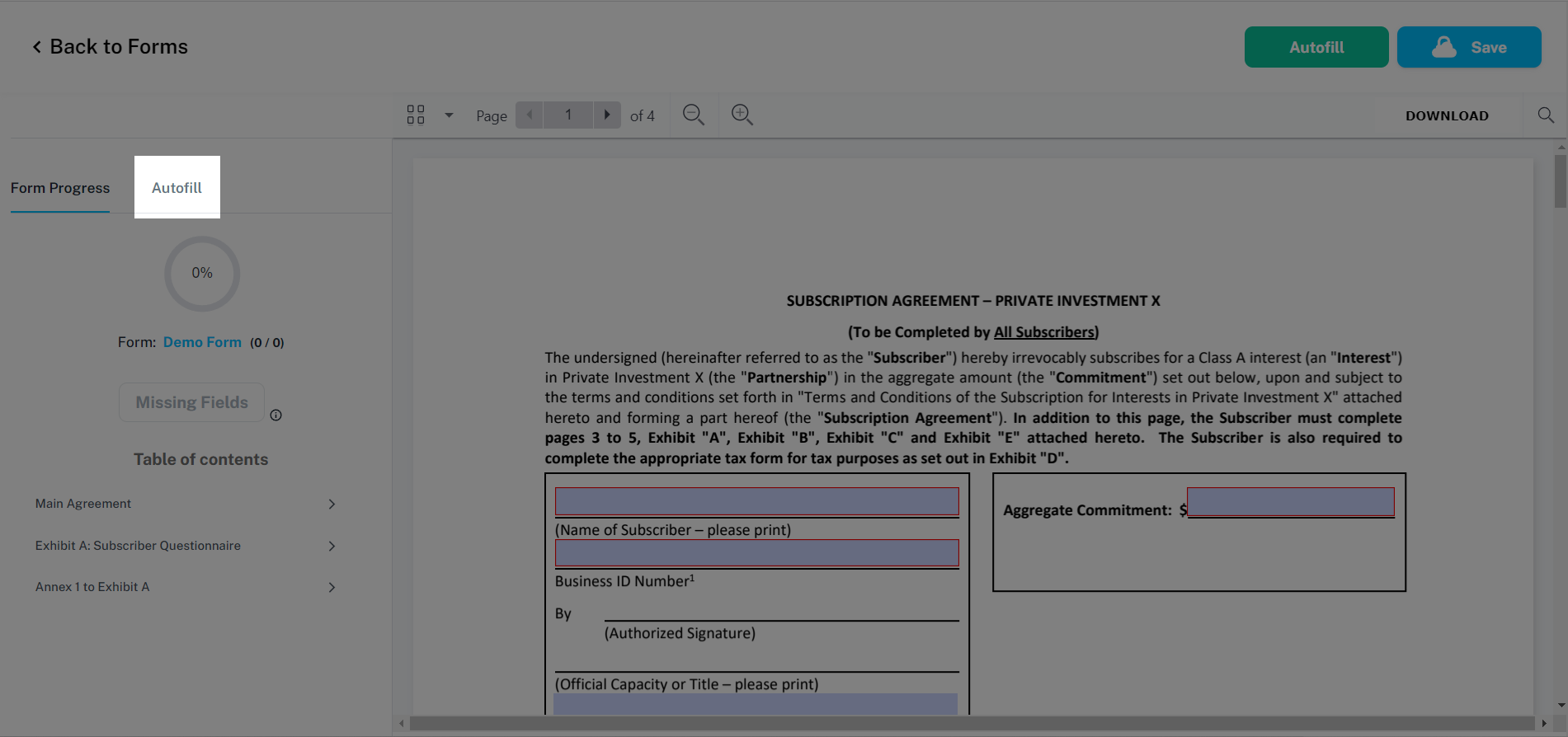This screenshot has height=737, width=1568.
Task: Click the scroll right arrow
Action: [1544, 723]
